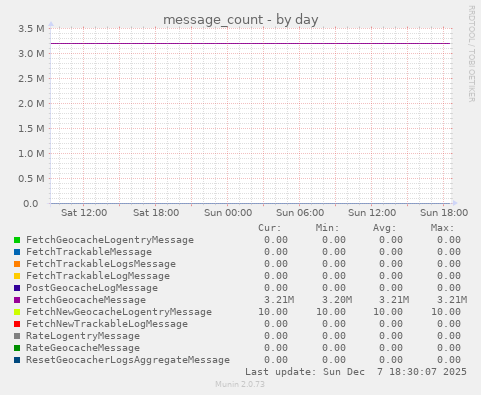481x395 pixels.
Task: Click the Sat 18:00 x-axis label
Action: pos(156,213)
